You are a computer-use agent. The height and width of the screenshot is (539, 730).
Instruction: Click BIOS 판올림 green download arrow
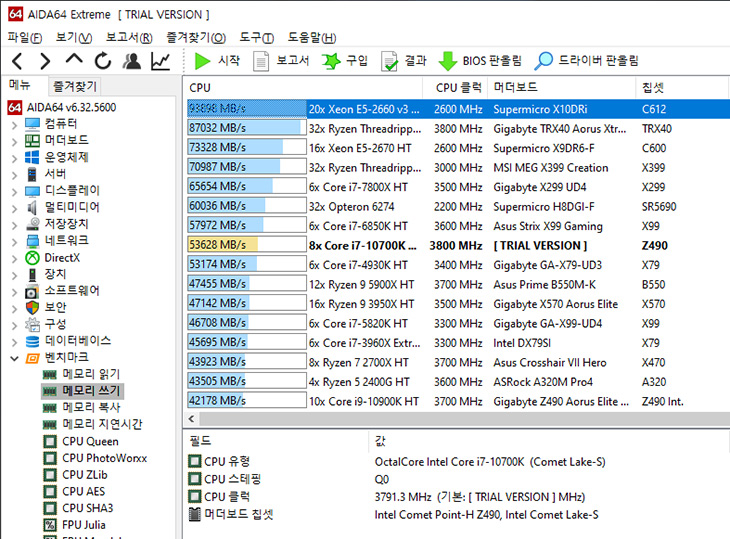tap(447, 61)
